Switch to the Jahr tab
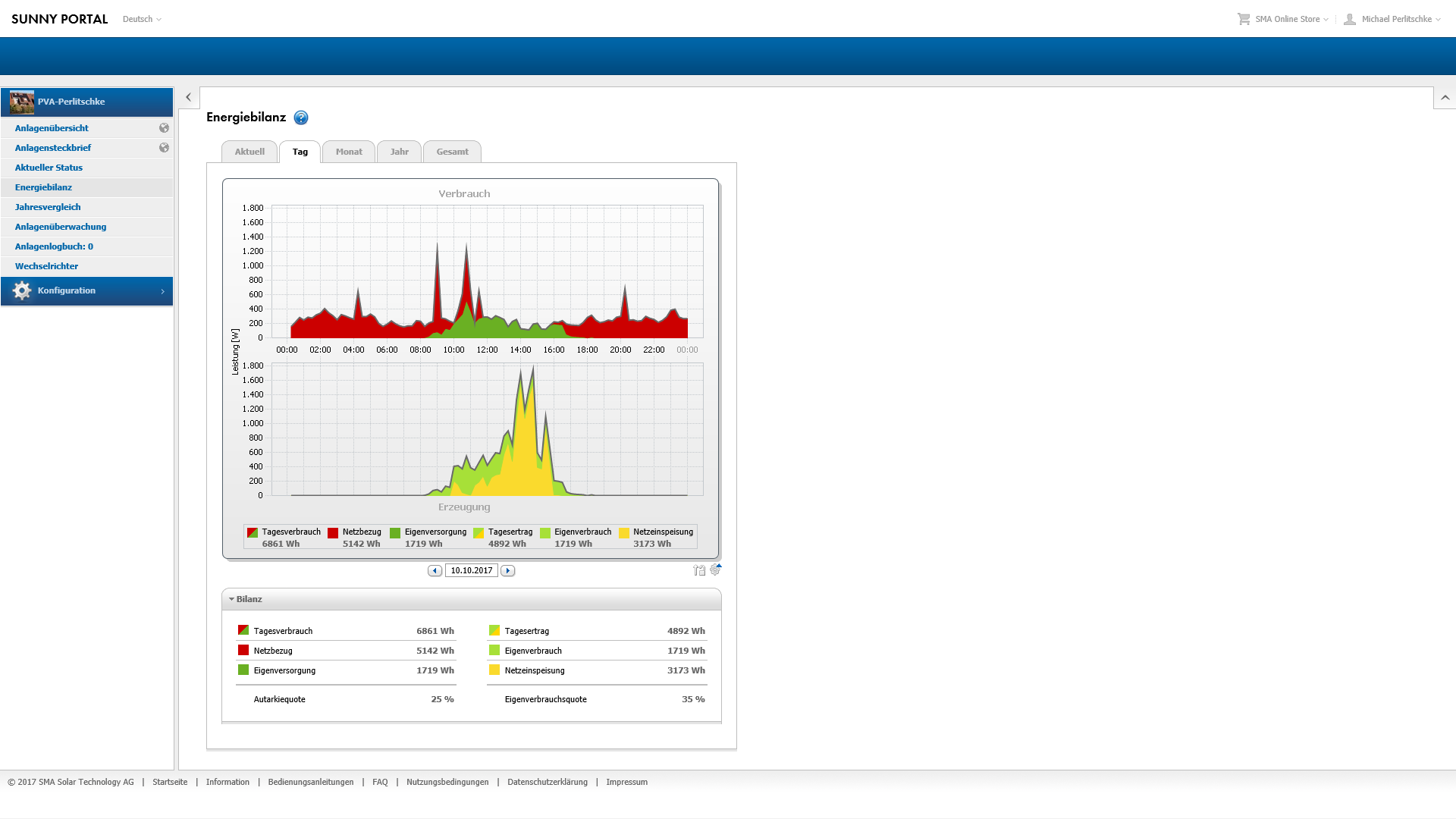 click(399, 152)
